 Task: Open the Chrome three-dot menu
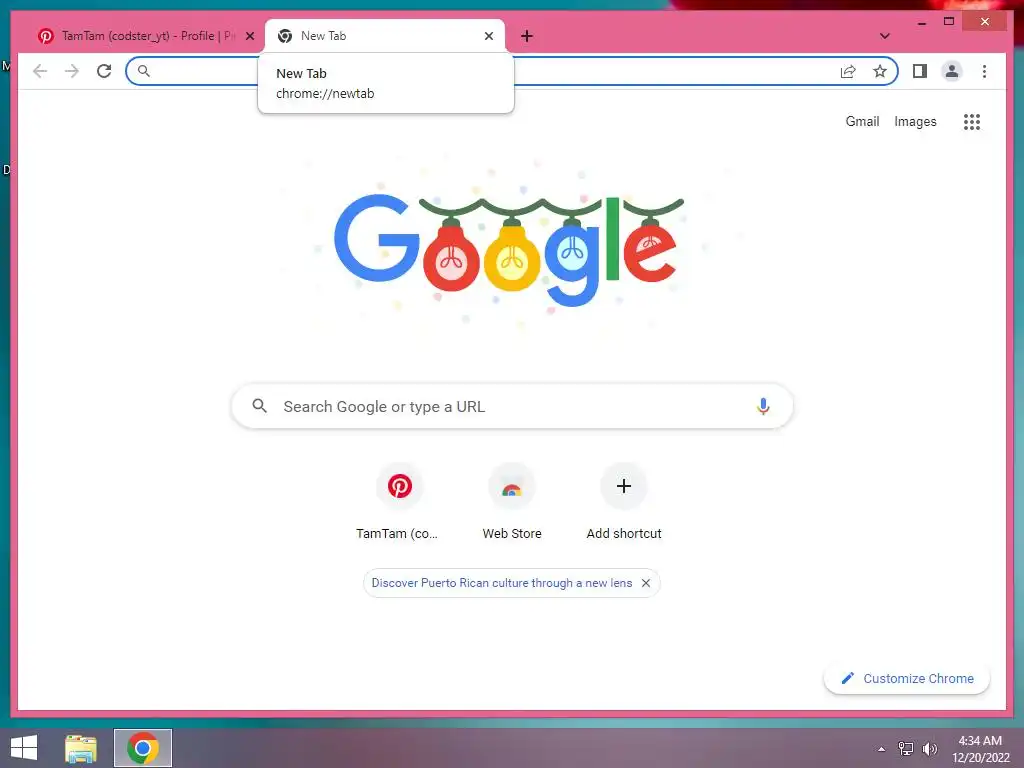984,71
